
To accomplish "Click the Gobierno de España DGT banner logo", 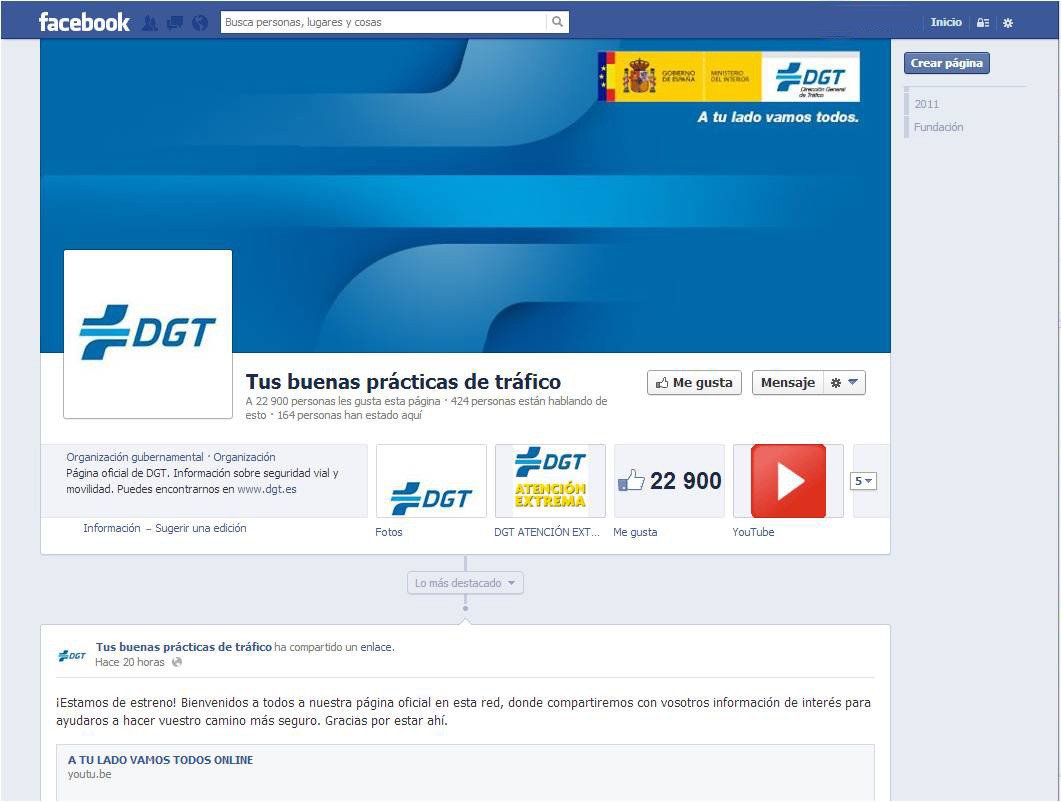I will pos(729,76).
